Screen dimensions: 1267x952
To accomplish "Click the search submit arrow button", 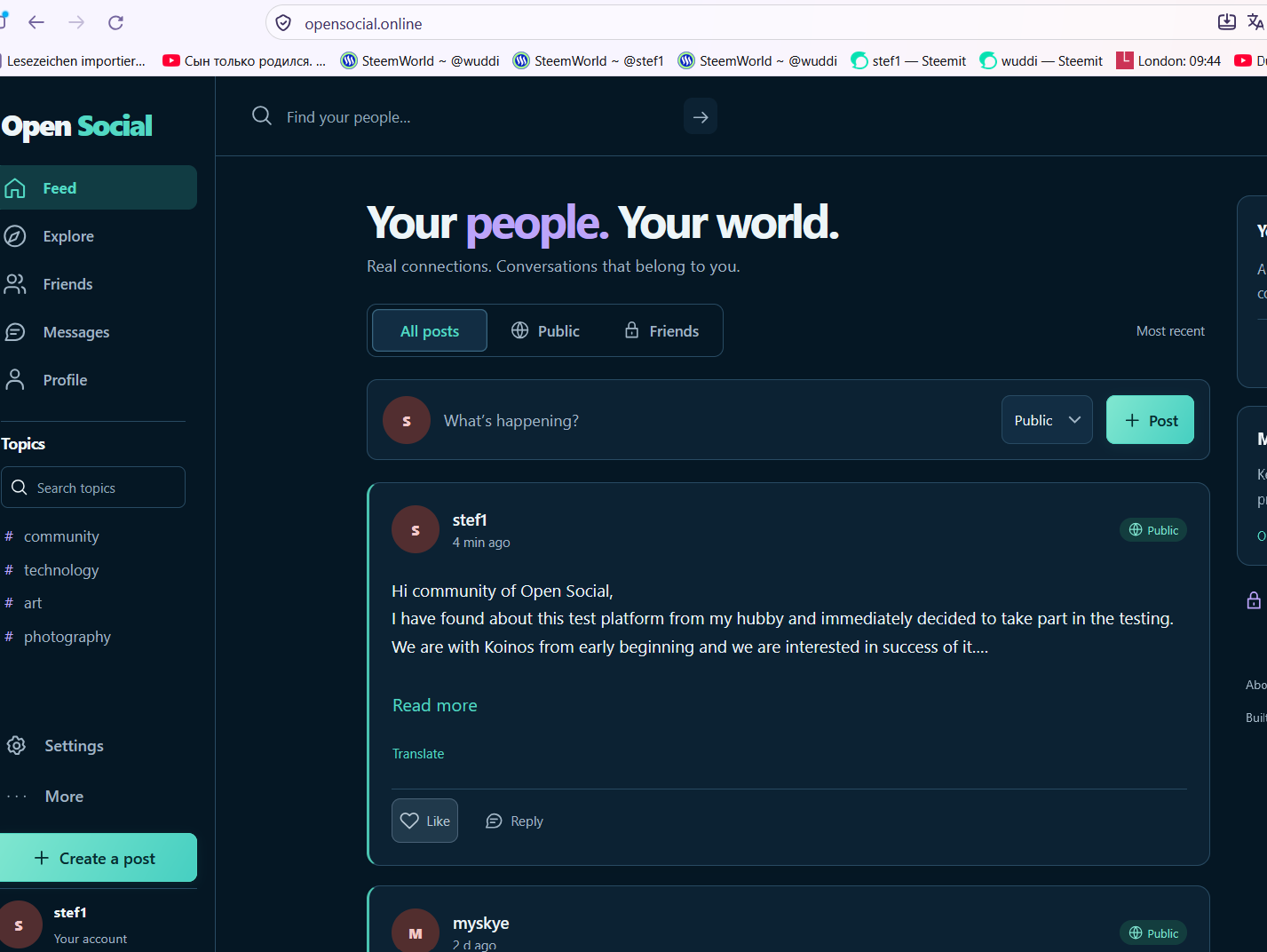I will [701, 116].
